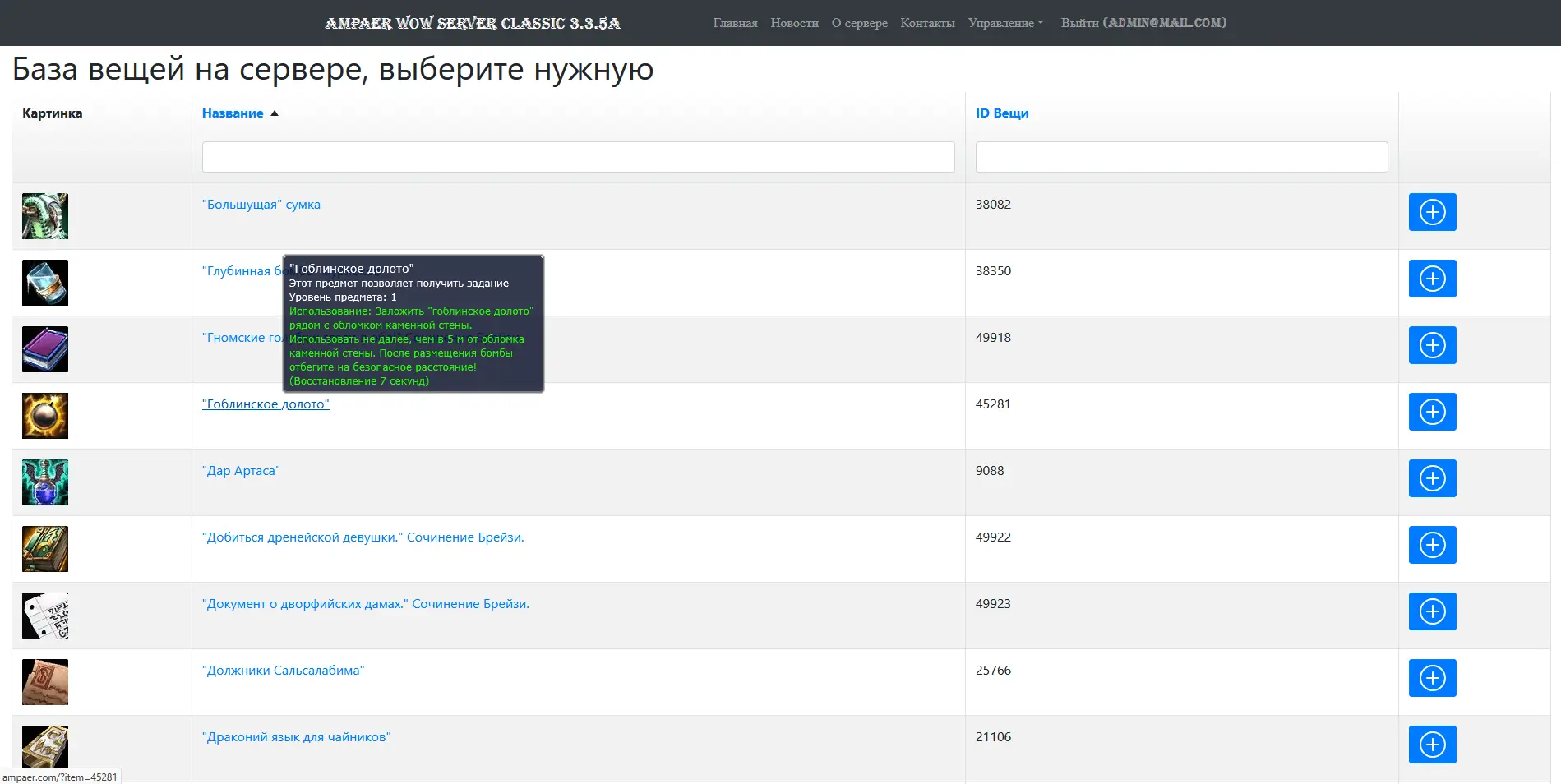
Task: Click the plus button for item 49923
Action: [1432, 611]
